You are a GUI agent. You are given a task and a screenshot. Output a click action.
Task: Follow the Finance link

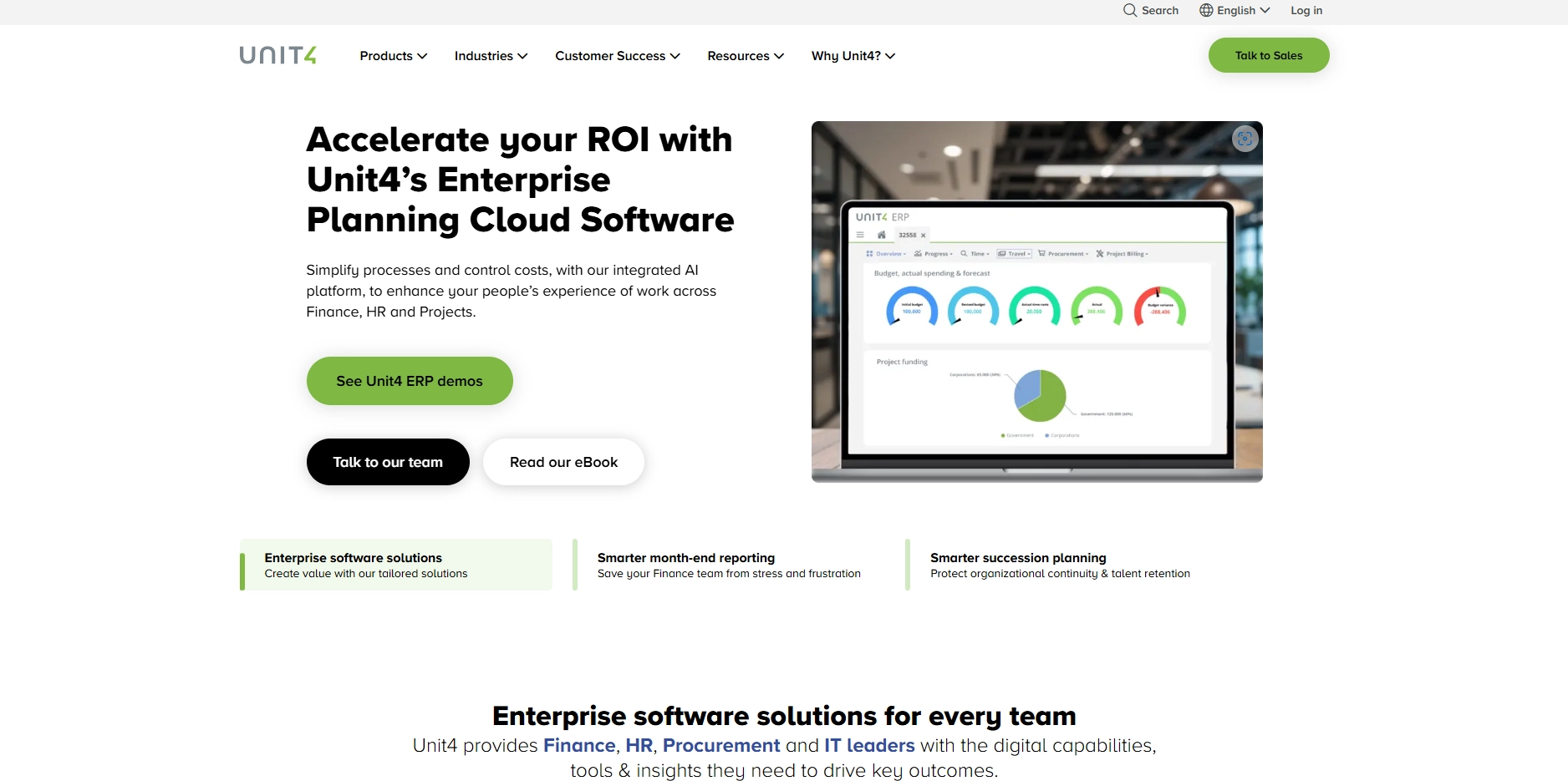click(x=579, y=745)
